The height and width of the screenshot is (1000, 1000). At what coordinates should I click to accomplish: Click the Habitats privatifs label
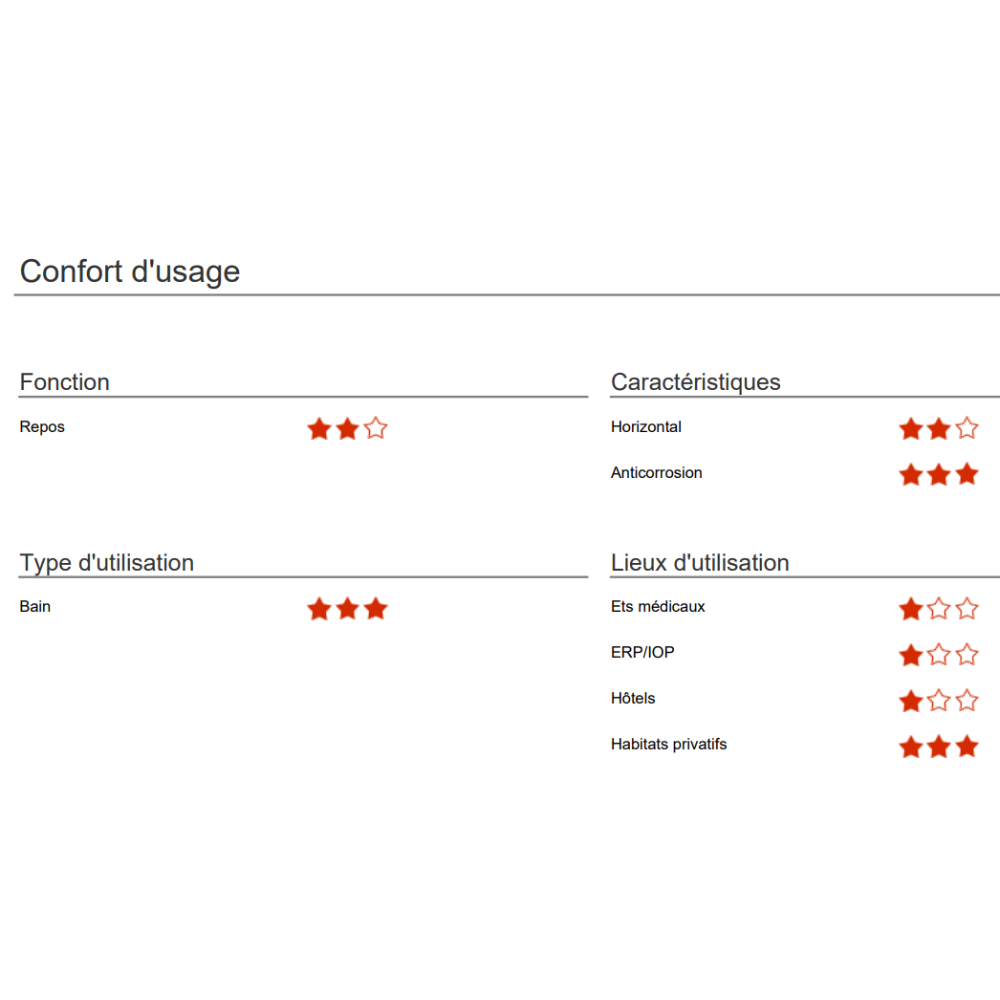(x=669, y=744)
